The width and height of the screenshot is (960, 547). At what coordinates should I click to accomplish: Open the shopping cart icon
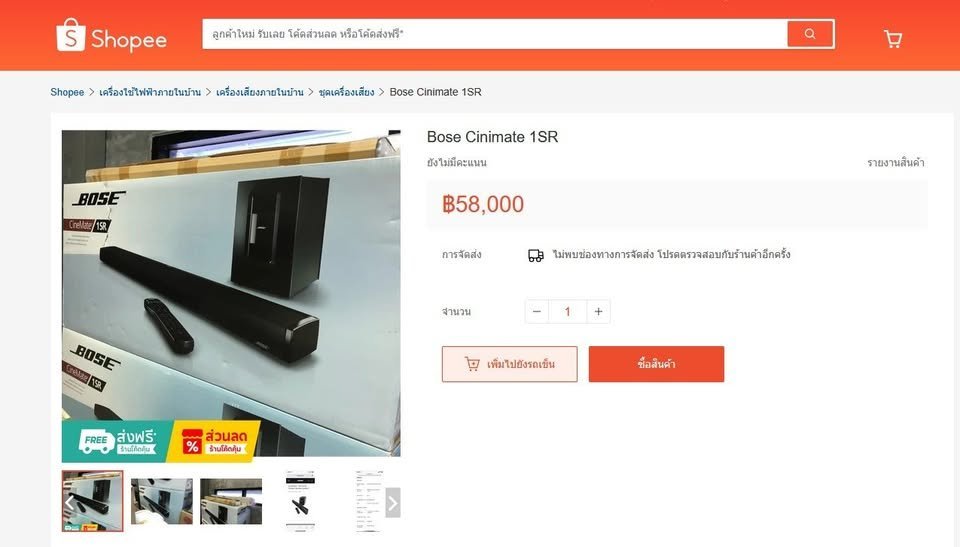pos(893,39)
